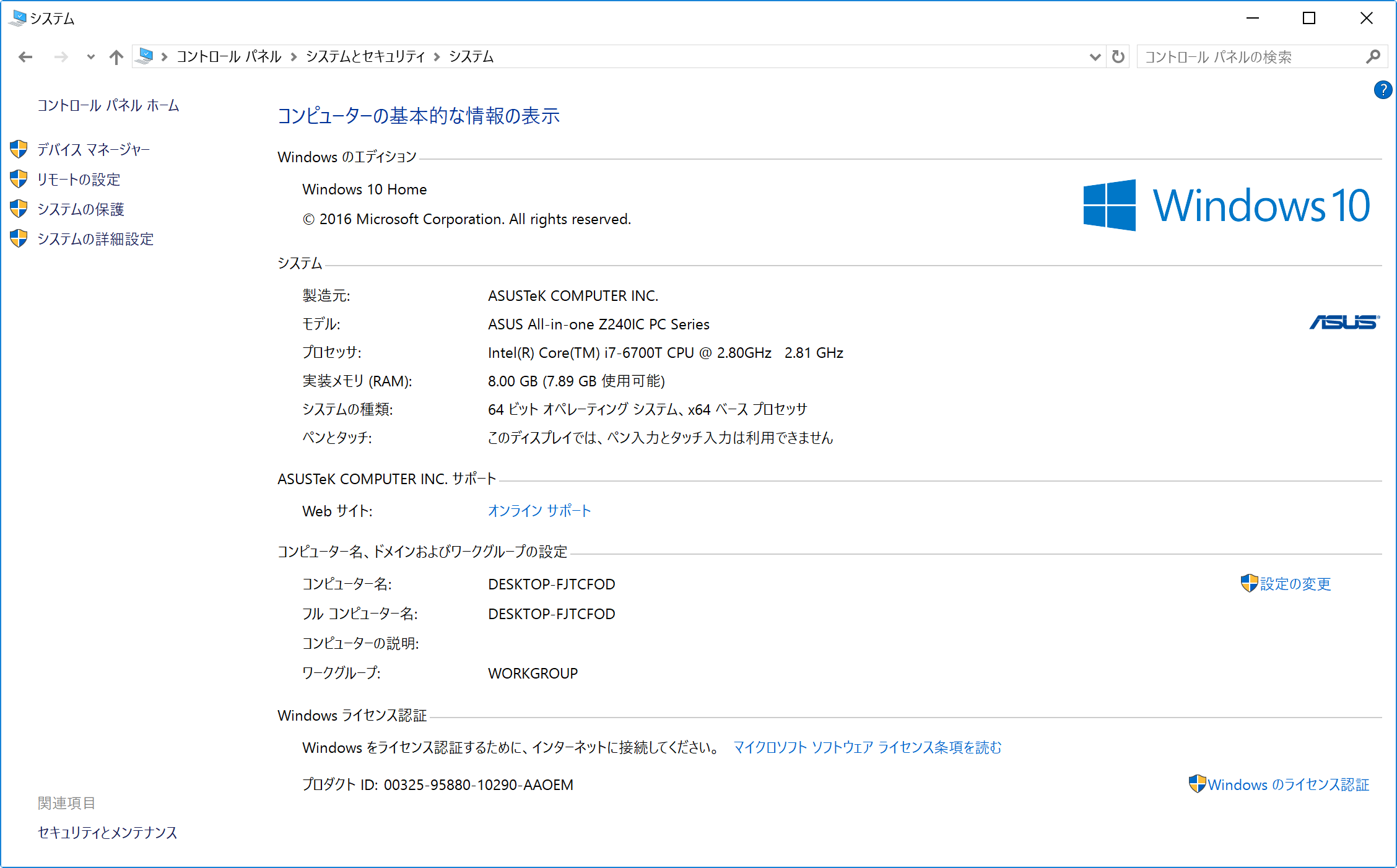1397x868 pixels.
Task: Focus コントロール パネルの検索 search field
Action: pos(1251,57)
